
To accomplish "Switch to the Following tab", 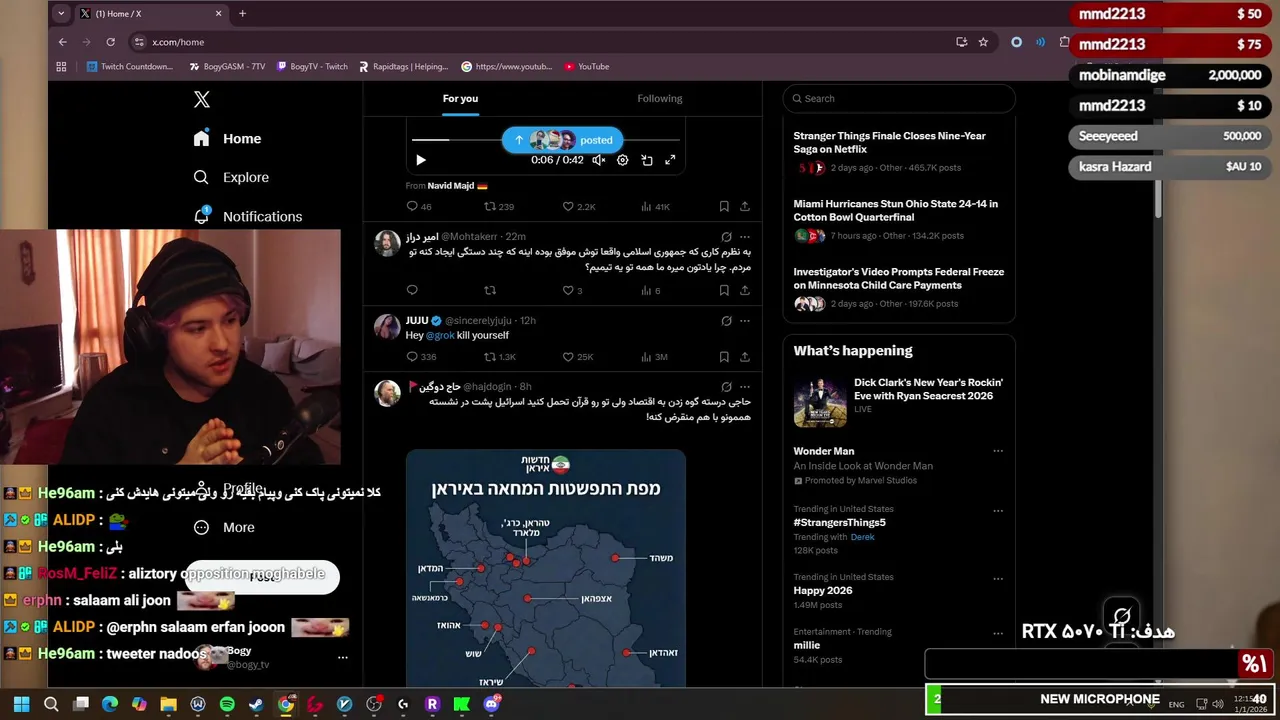I will tap(660, 98).
